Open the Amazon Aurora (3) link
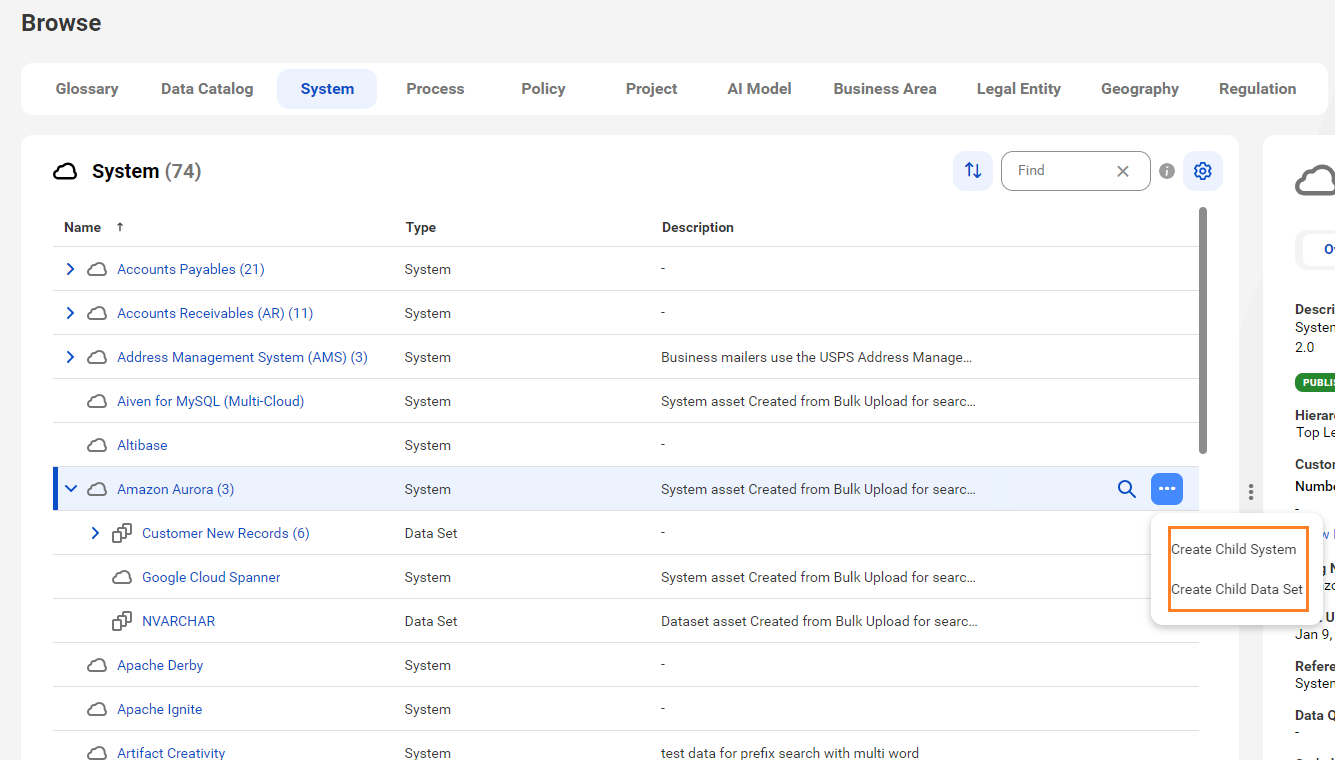The height and width of the screenshot is (760, 1335). point(175,489)
